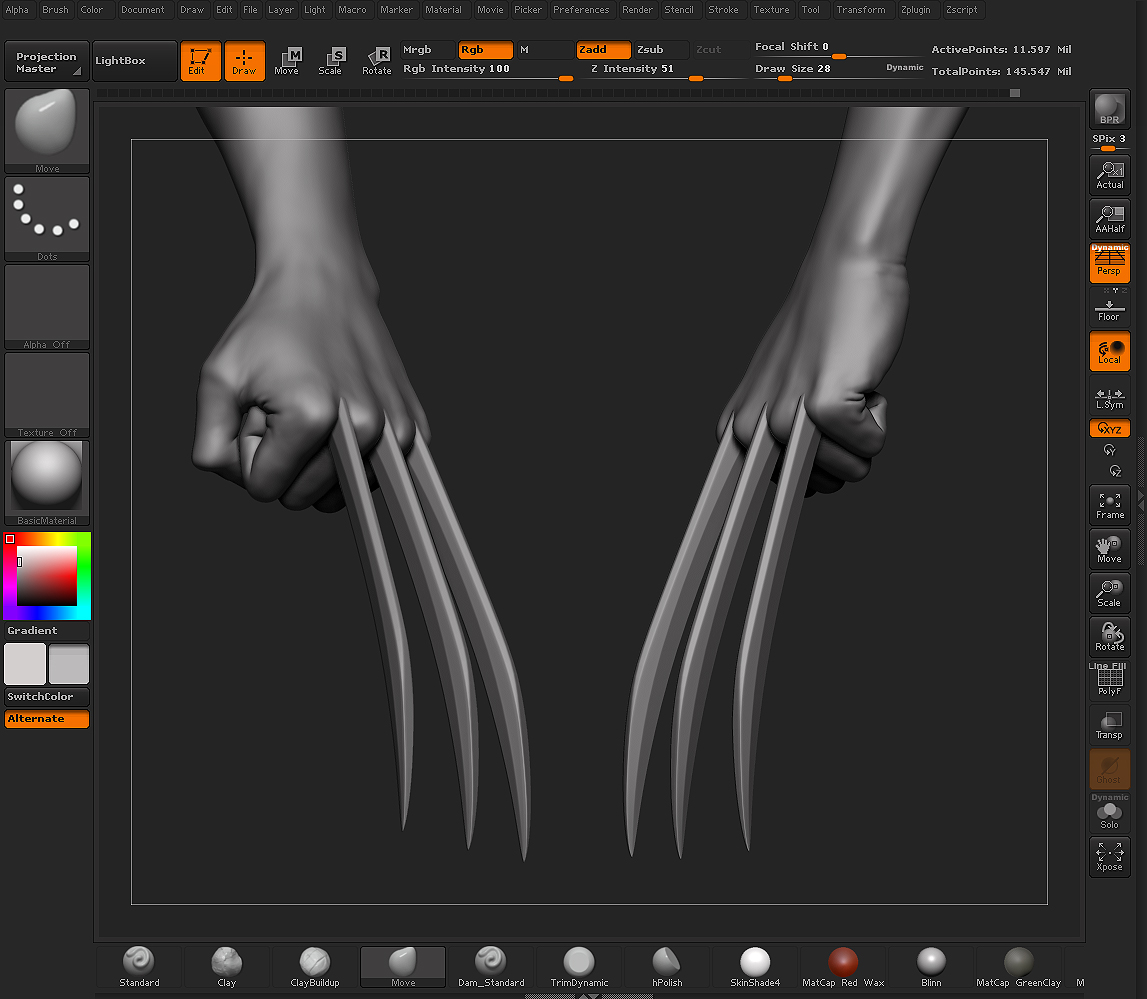Screen dimensions: 1147x999
Task: Toggle Persp perspective view
Action: pos(1110,263)
